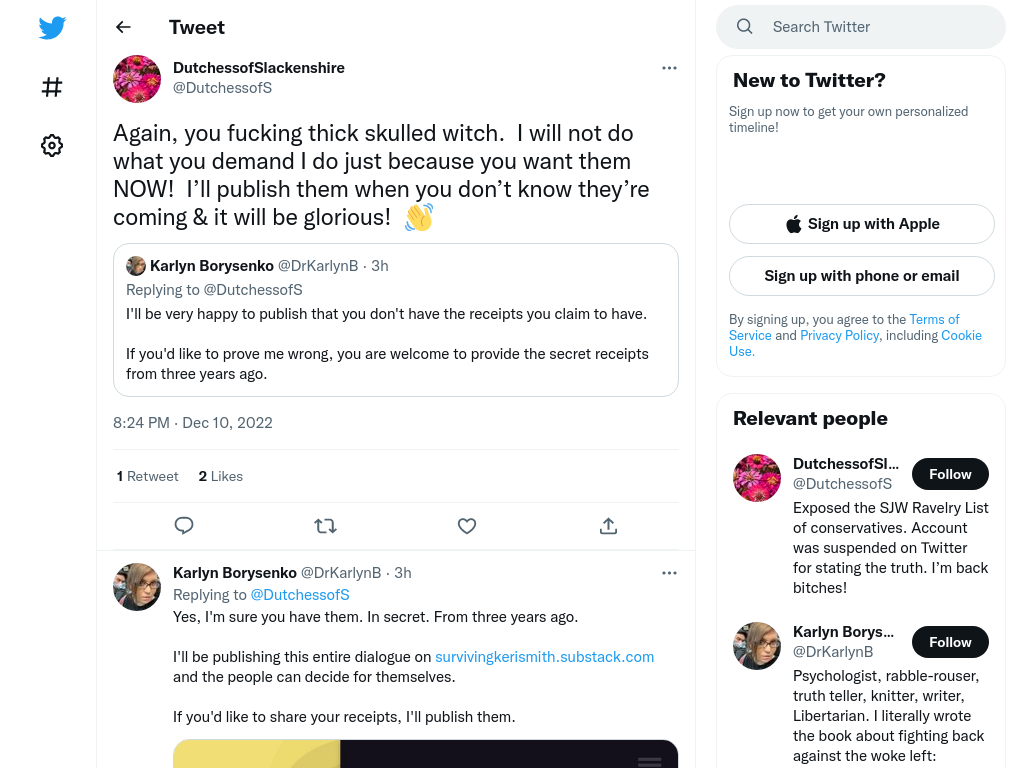Image resolution: width=1024 pixels, height=768 pixels.
Task: Click the Twitter bird logo
Action: [x=52, y=27]
